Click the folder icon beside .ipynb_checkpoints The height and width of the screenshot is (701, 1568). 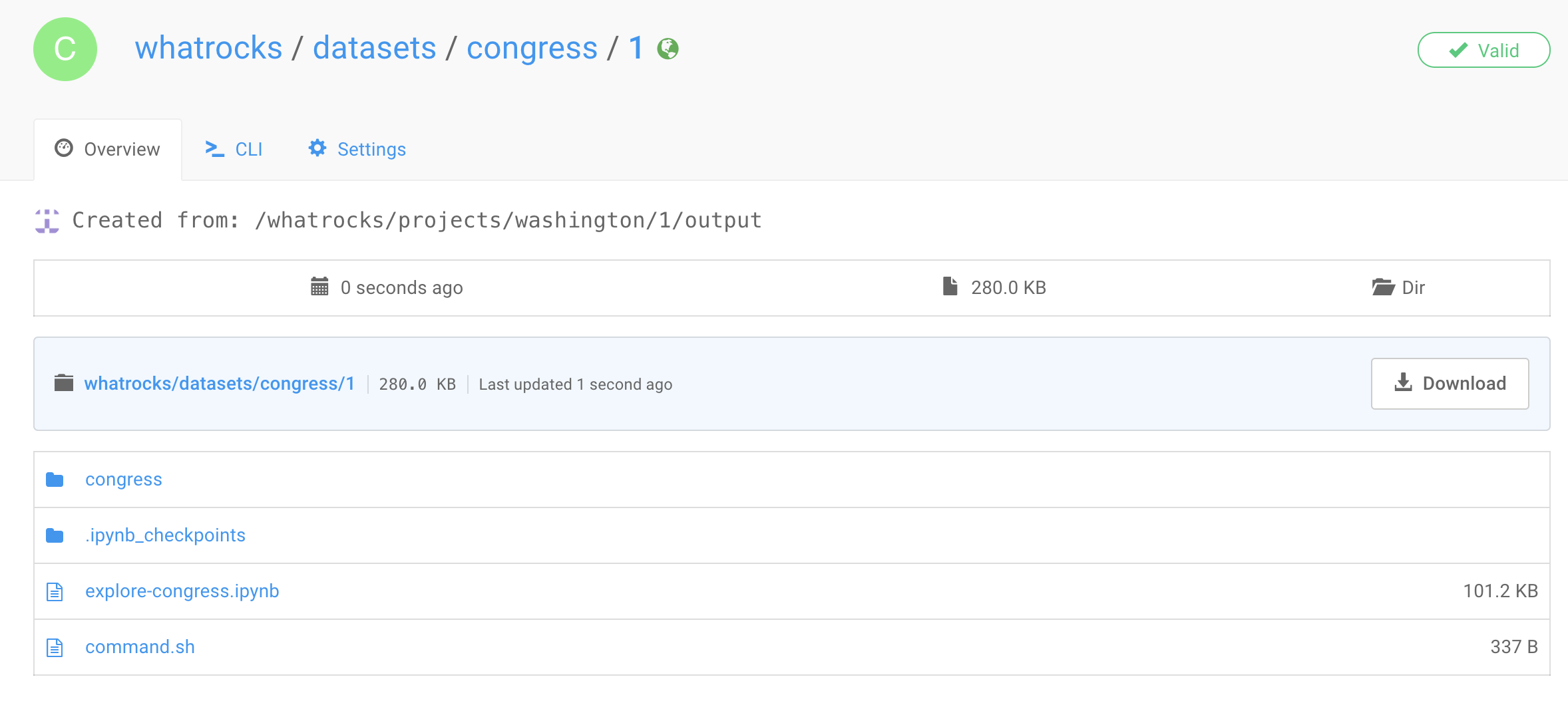click(55, 535)
